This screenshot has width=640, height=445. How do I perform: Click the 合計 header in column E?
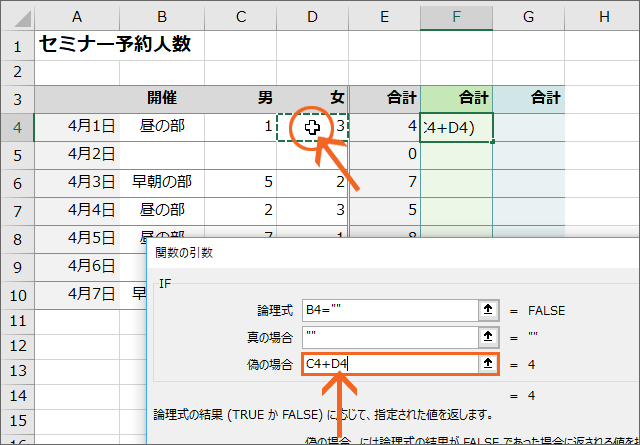click(384, 98)
